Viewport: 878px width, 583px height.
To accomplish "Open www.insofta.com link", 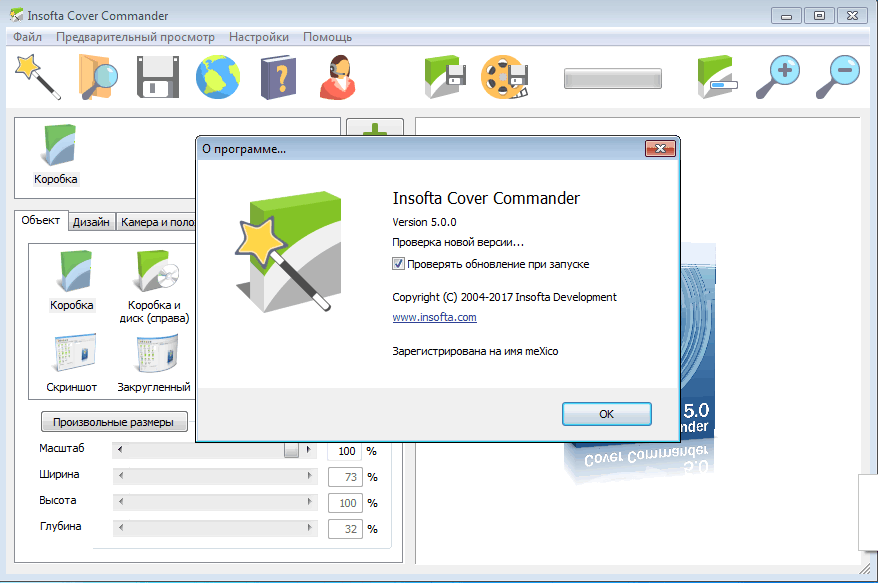I will pos(435,317).
